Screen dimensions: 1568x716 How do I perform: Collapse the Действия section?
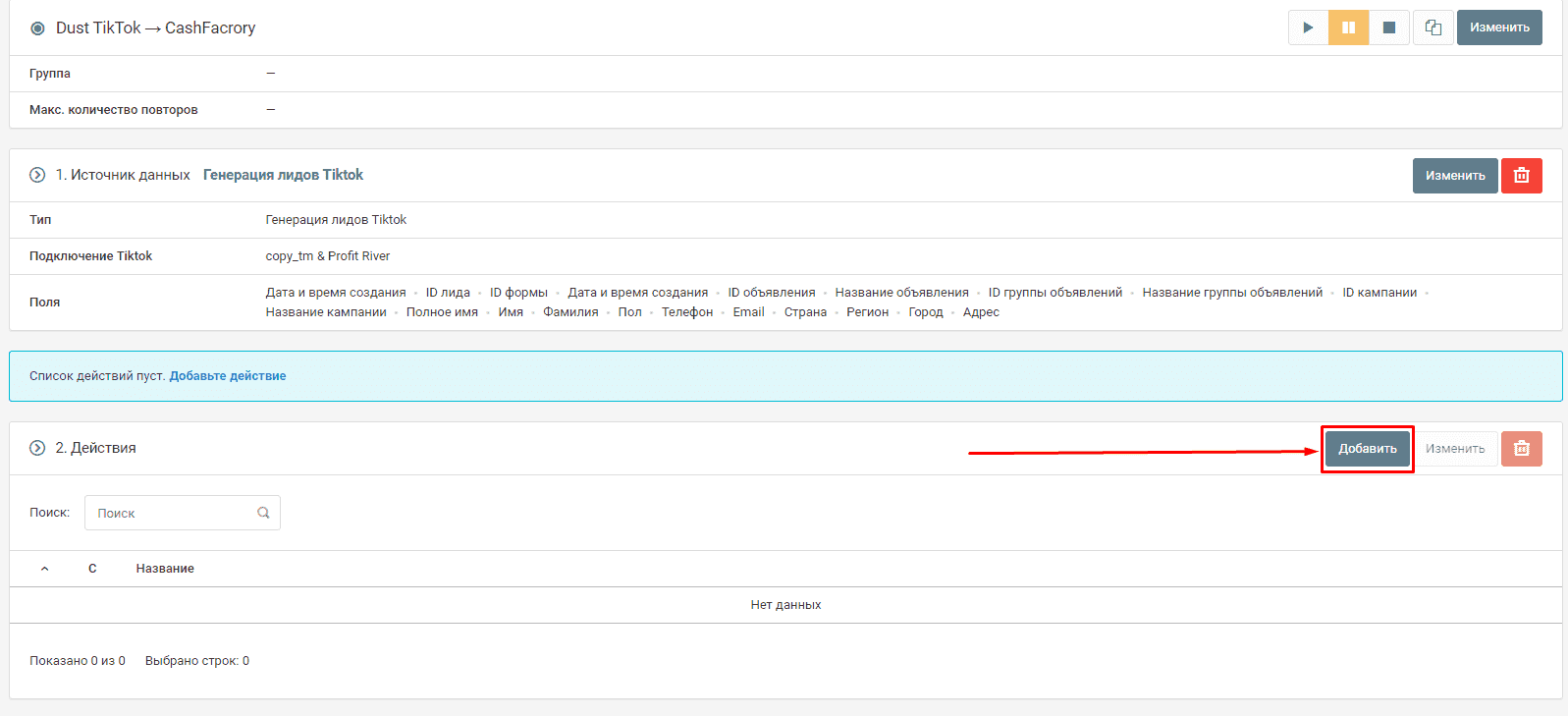(x=37, y=448)
